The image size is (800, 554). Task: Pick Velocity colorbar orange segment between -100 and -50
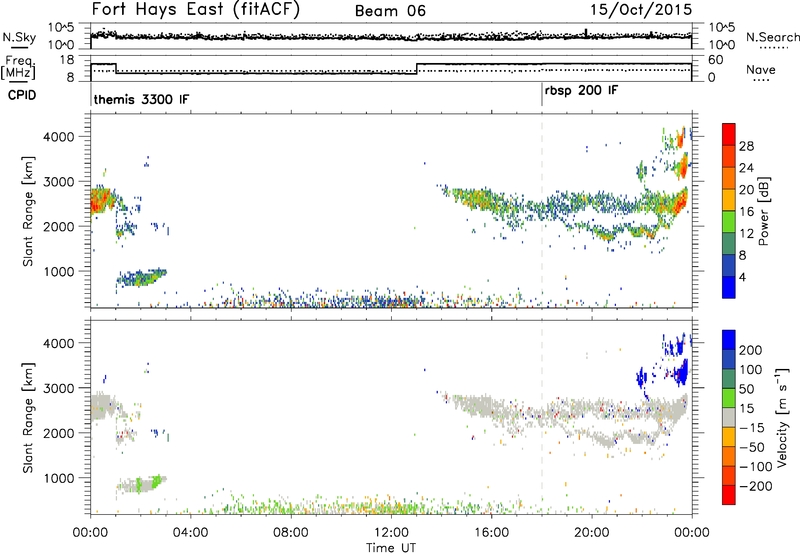pyautogui.click(x=729, y=456)
